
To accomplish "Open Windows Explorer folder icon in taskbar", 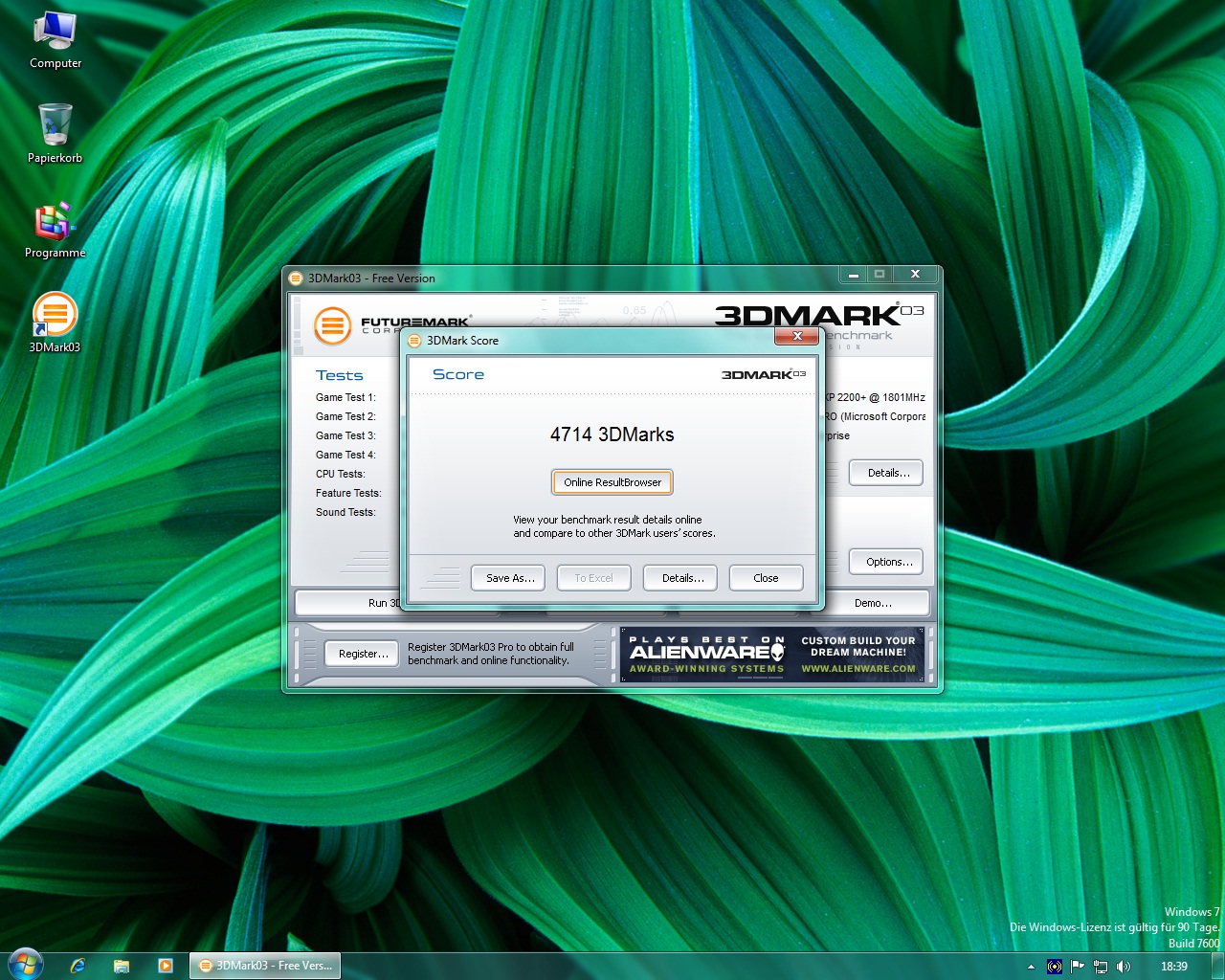I will point(122,966).
